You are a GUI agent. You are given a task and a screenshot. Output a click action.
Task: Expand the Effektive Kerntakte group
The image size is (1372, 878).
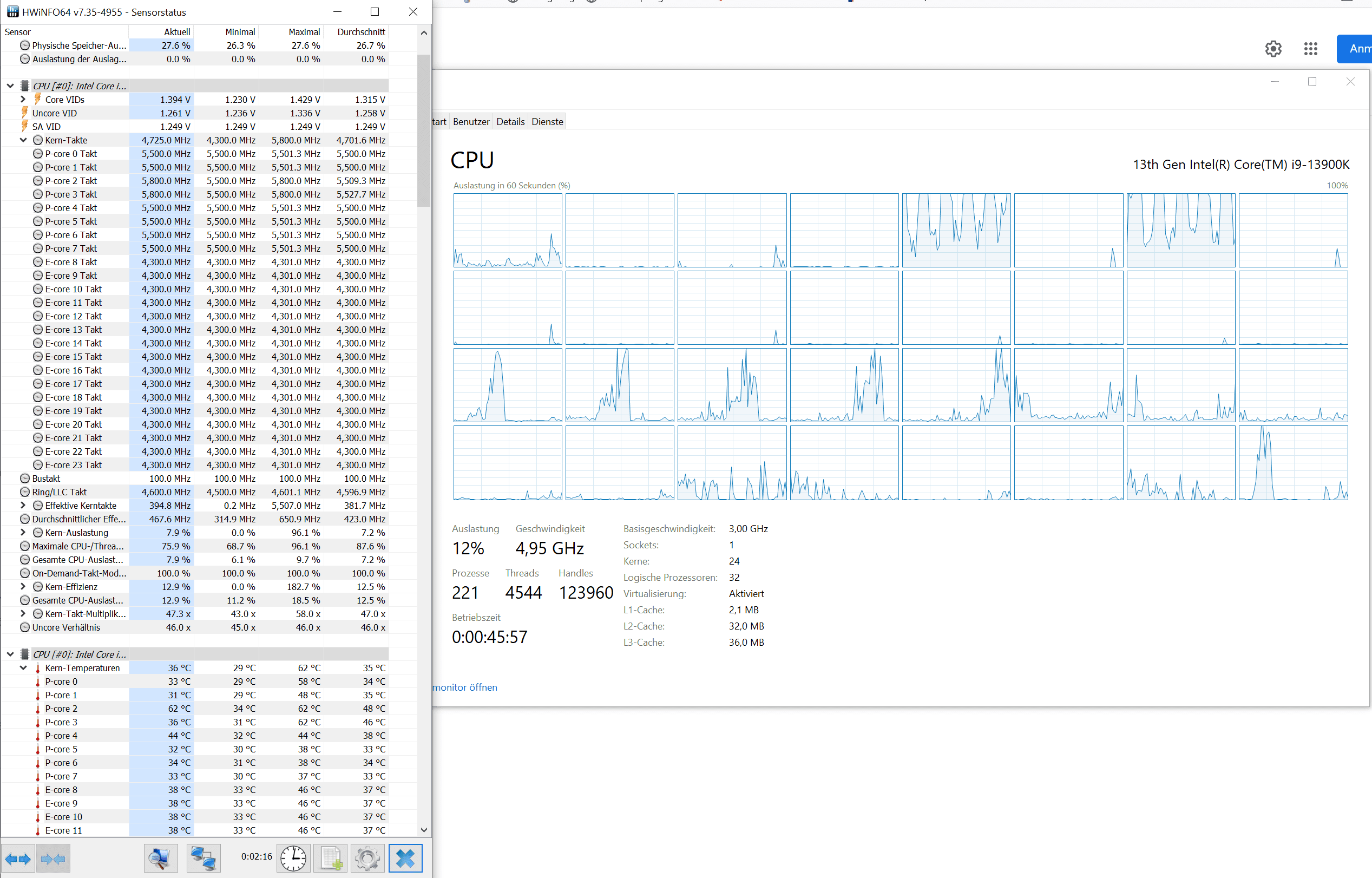point(23,505)
